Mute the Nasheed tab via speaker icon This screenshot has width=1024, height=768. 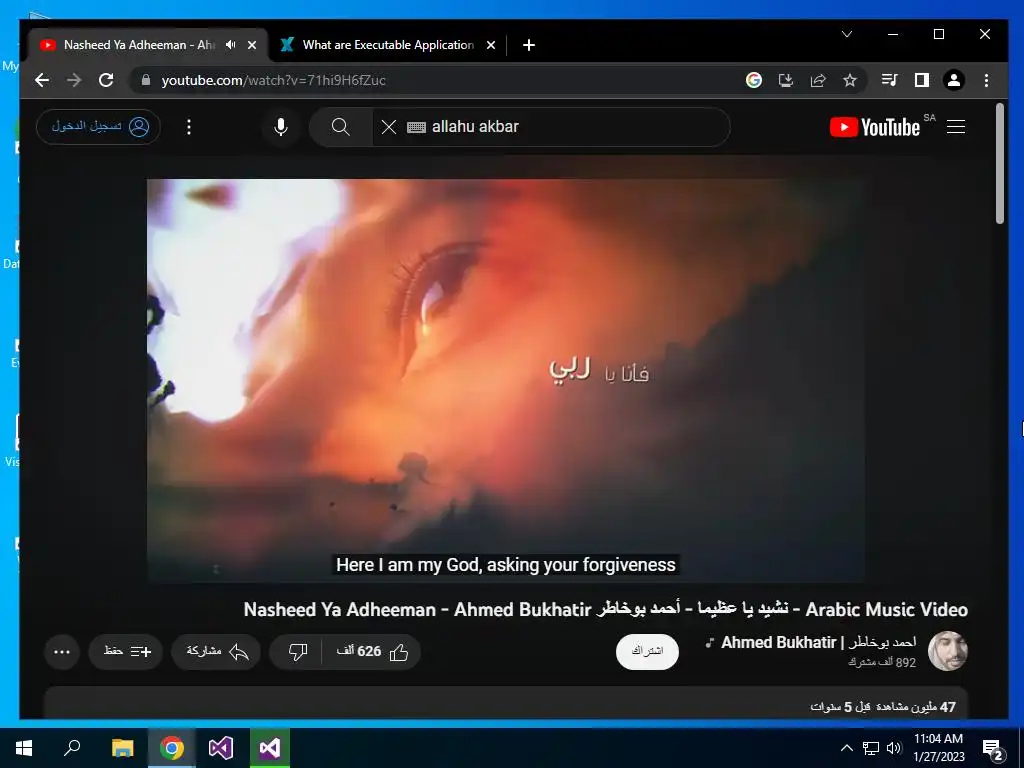[x=231, y=44]
